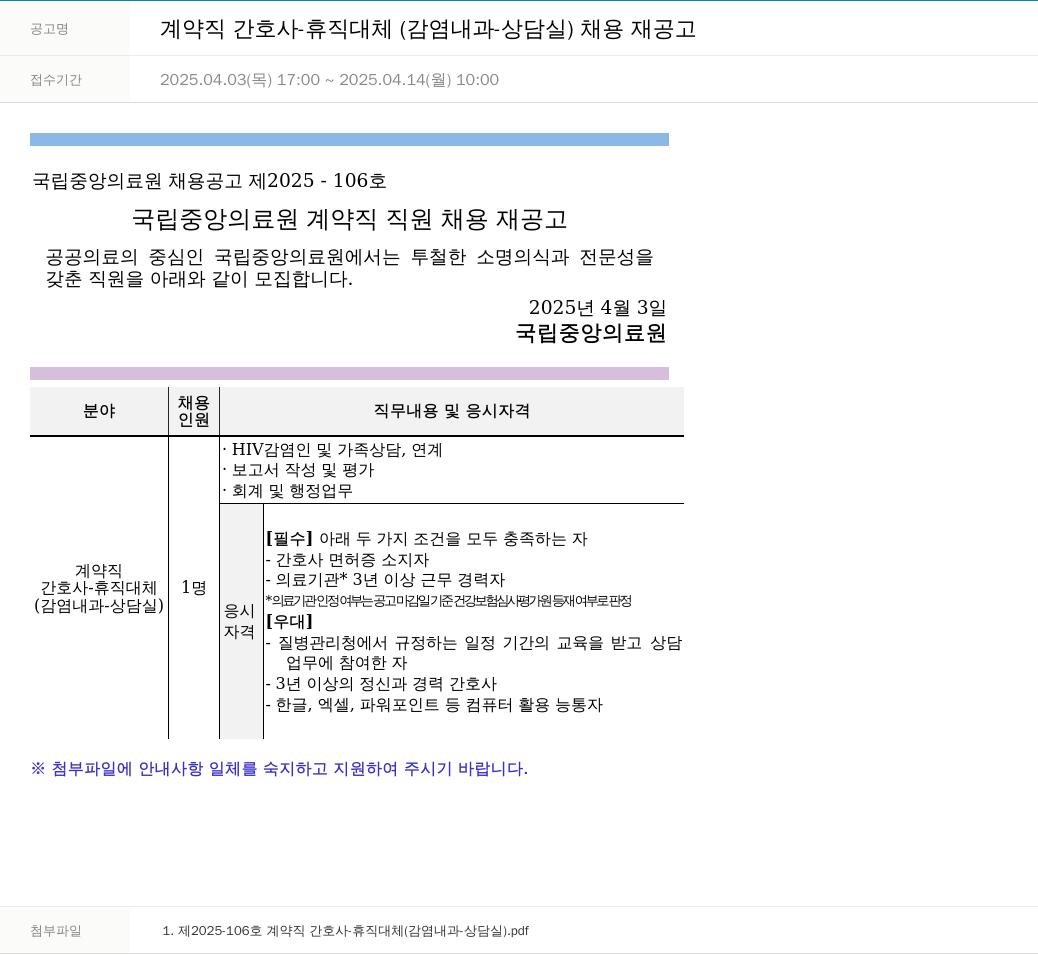Click the date 2025년 4월 3일
The height and width of the screenshot is (955, 1038).
(597, 307)
